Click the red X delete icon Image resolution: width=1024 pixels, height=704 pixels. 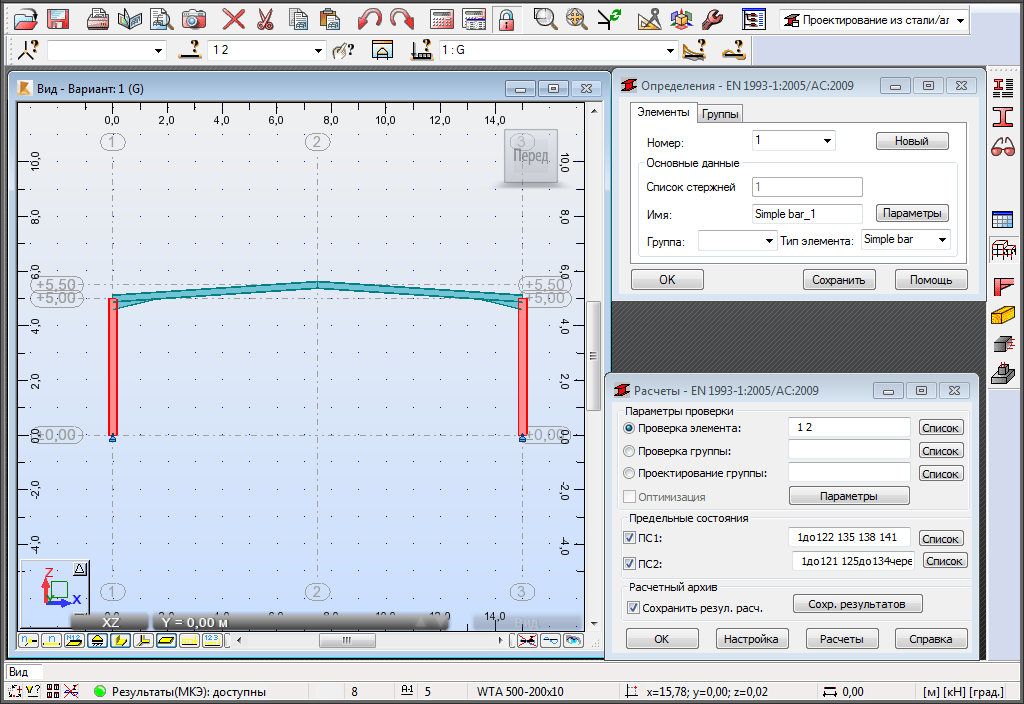pyautogui.click(x=232, y=19)
